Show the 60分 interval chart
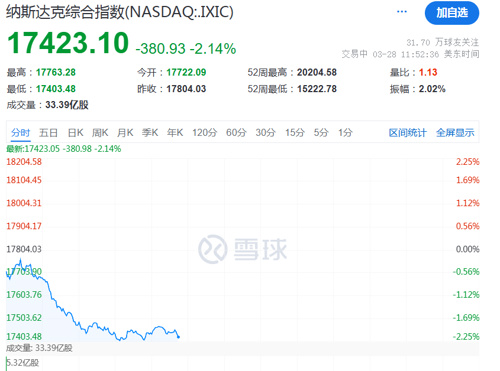Viewport: 500px width, 371px height. [x=236, y=133]
